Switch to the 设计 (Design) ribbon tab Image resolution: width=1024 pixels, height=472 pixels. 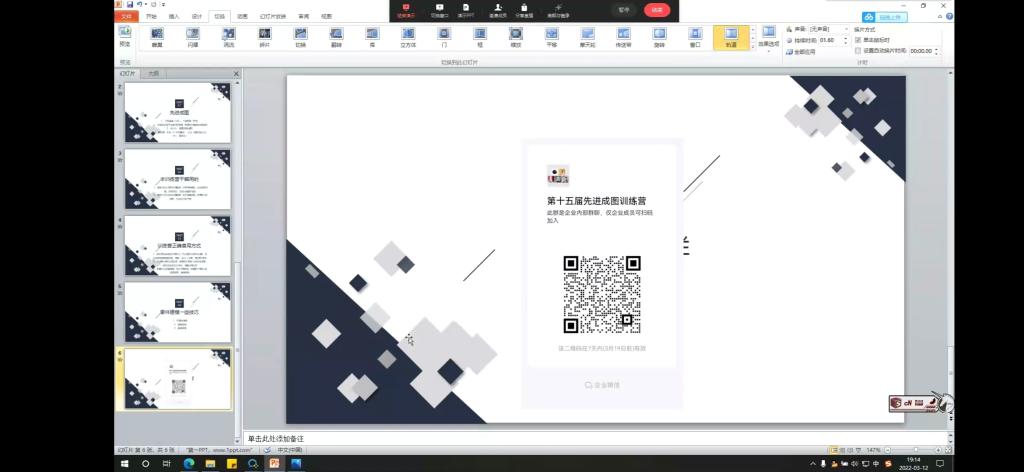click(197, 17)
